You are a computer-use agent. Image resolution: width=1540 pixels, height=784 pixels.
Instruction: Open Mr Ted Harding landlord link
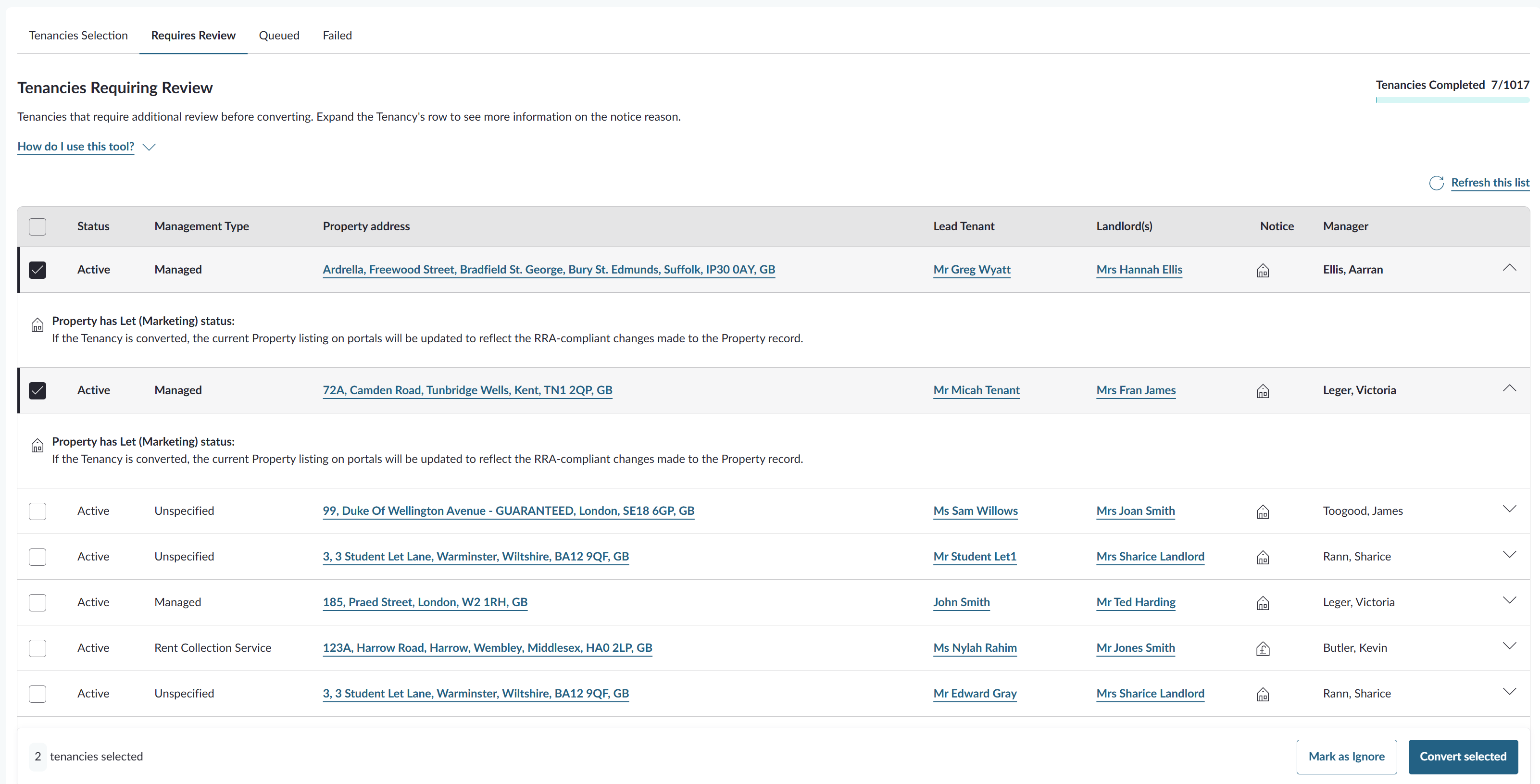[x=1136, y=602]
